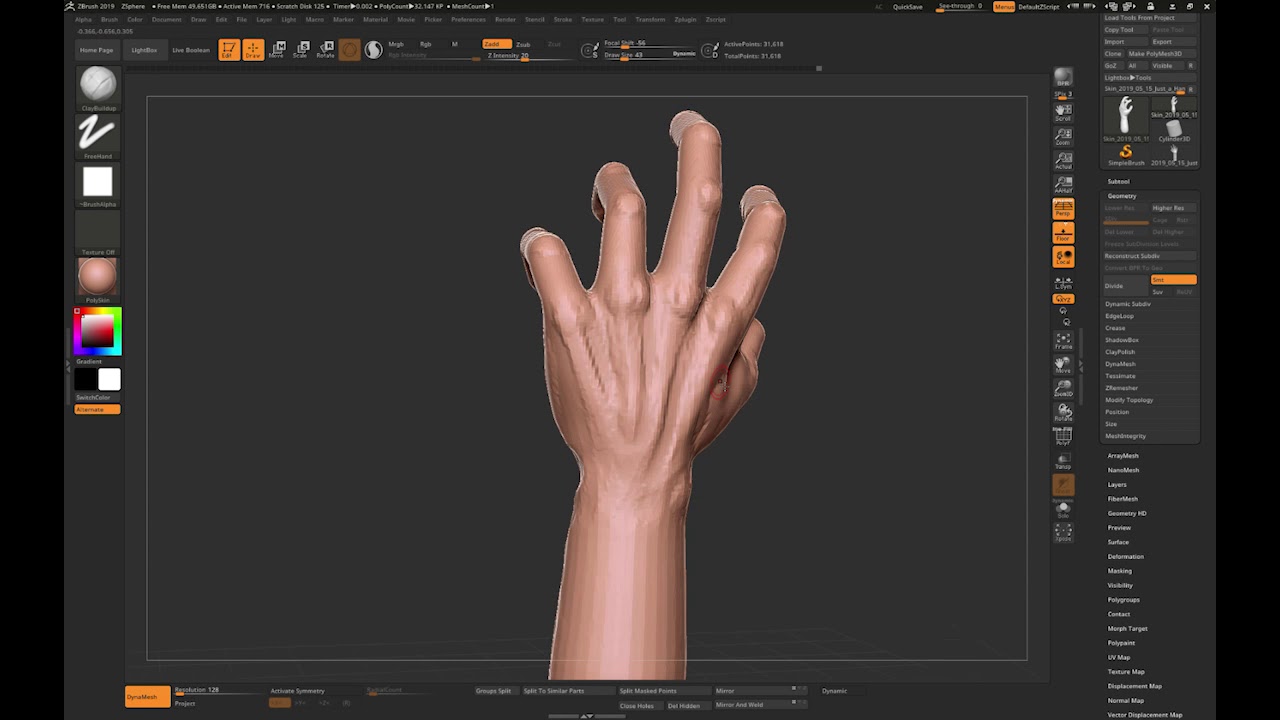The image size is (1280, 720).
Task: Click the QuickSave button
Action: [x=908, y=7]
